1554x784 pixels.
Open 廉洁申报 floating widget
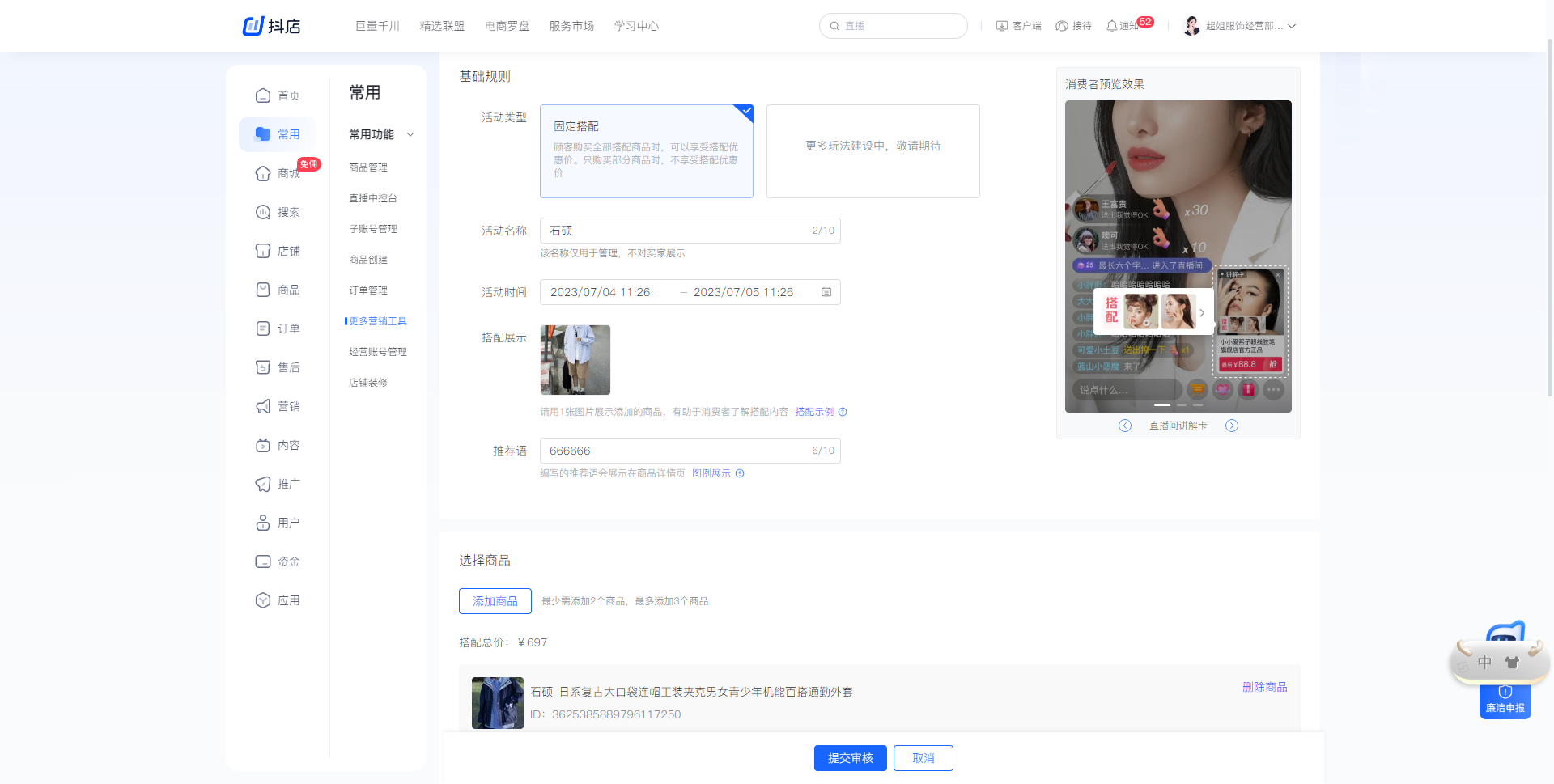1505,701
